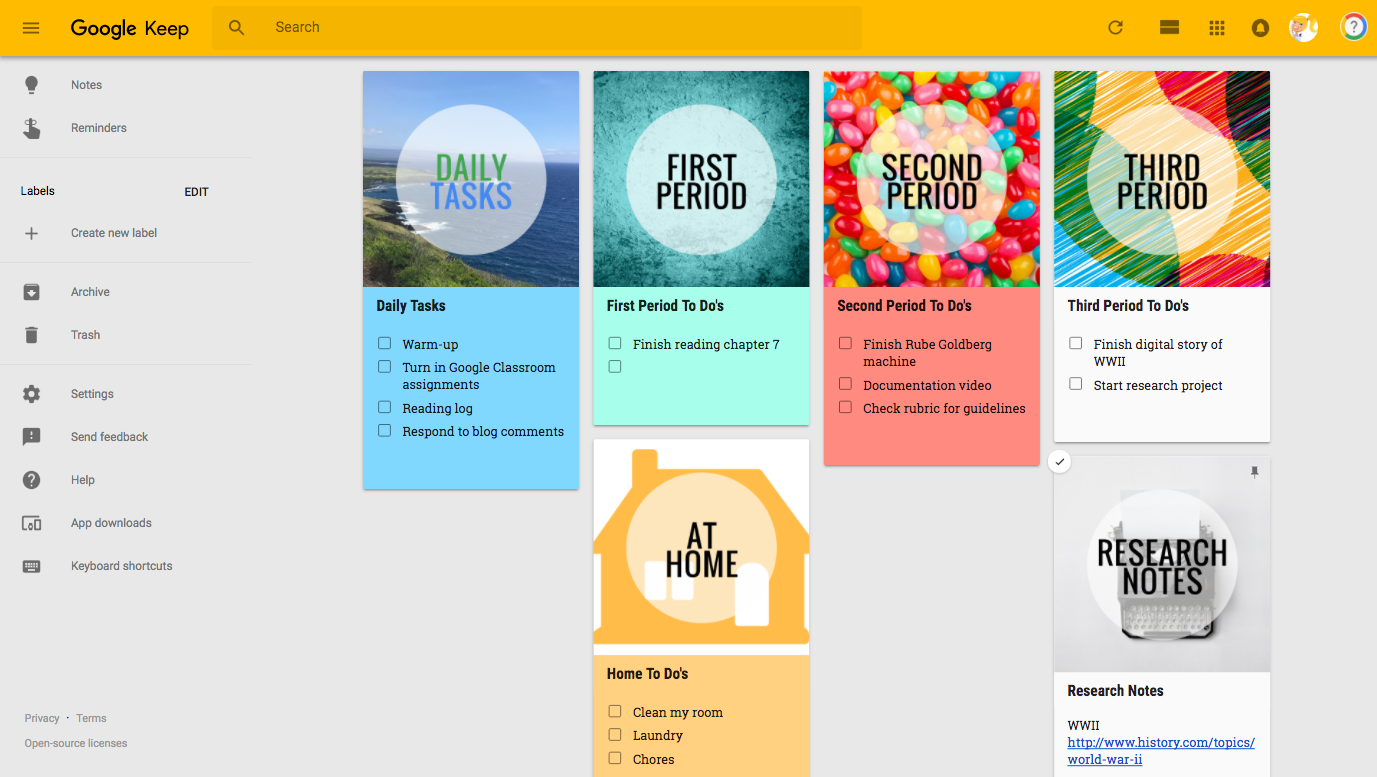This screenshot has width=1377, height=777.
Task: Select Reminders in the sidebar
Action: pos(98,127)
